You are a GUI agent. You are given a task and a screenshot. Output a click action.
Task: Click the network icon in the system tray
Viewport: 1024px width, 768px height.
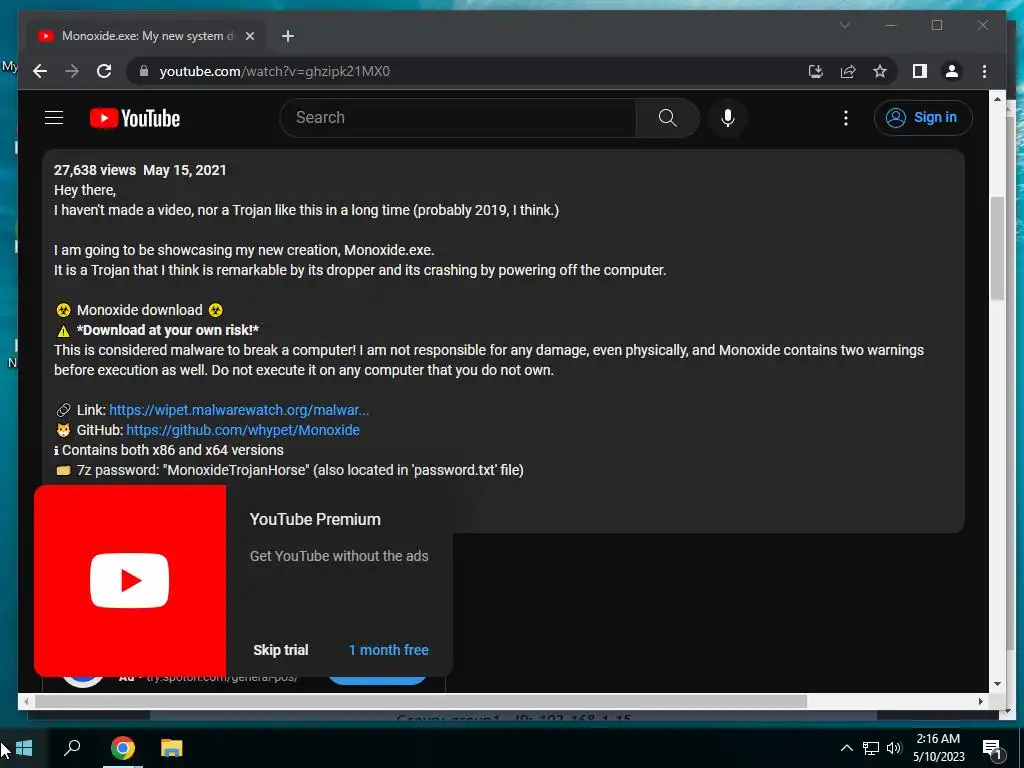[x=871, y=748]
